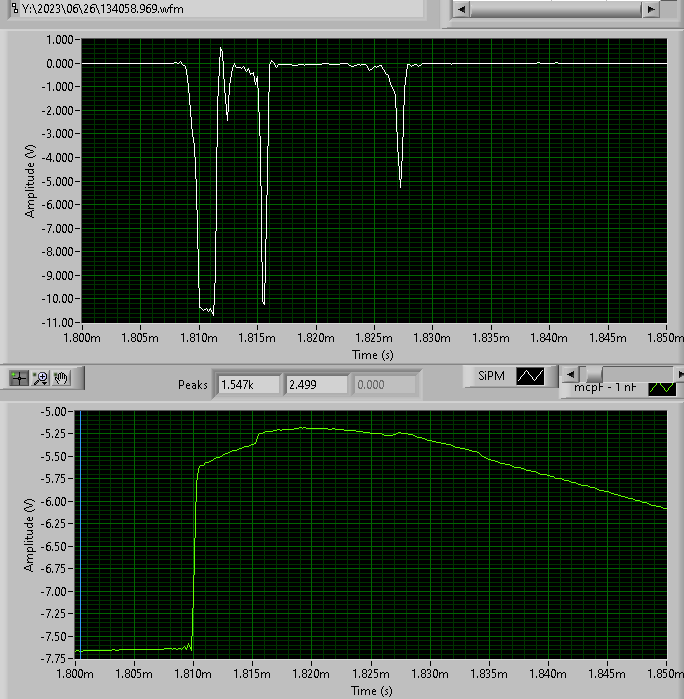Click upper plot x-axis value 1.825m
Viewport: 684px width, 699px height.
tap(374, 338)
